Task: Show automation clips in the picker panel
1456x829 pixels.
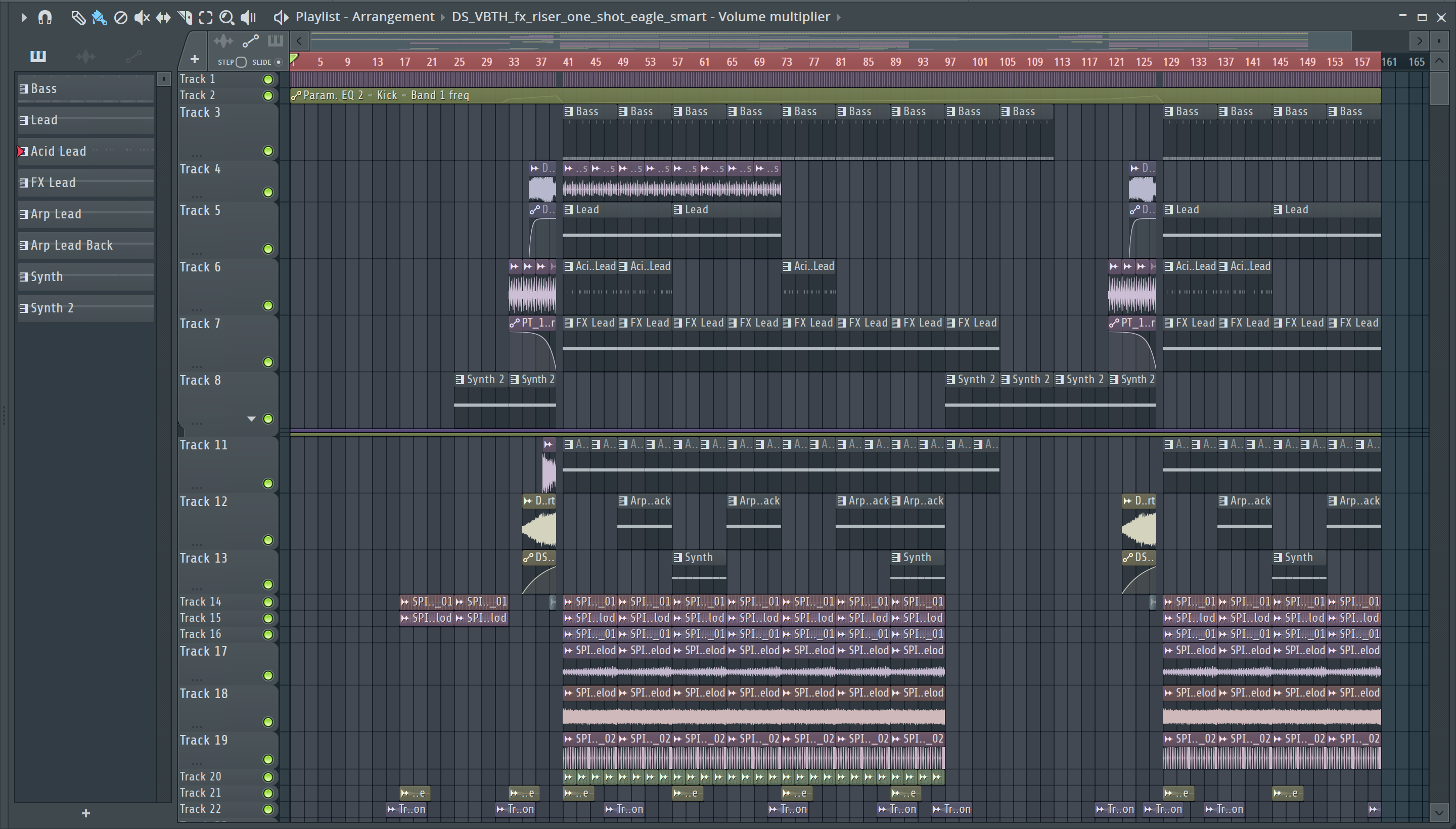Action: click(x=133, y=56)
